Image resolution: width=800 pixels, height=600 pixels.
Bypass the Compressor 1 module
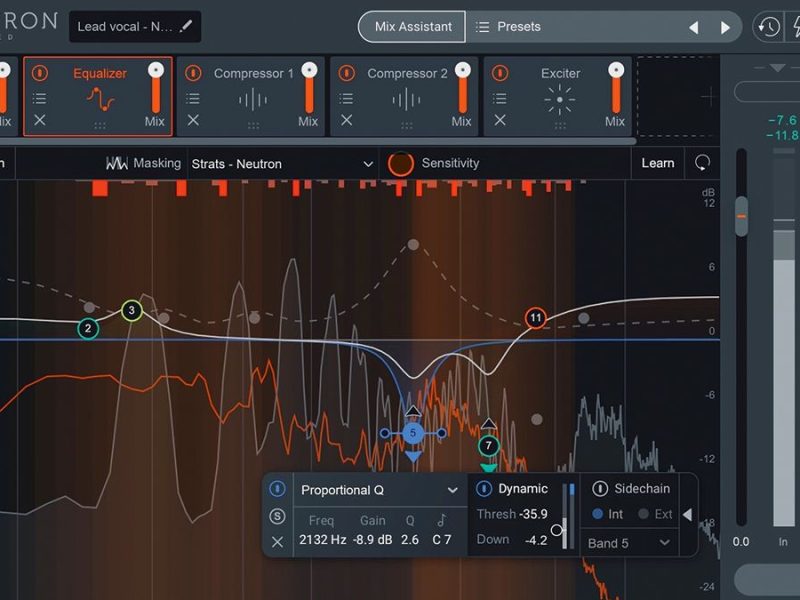pos(193,73)
